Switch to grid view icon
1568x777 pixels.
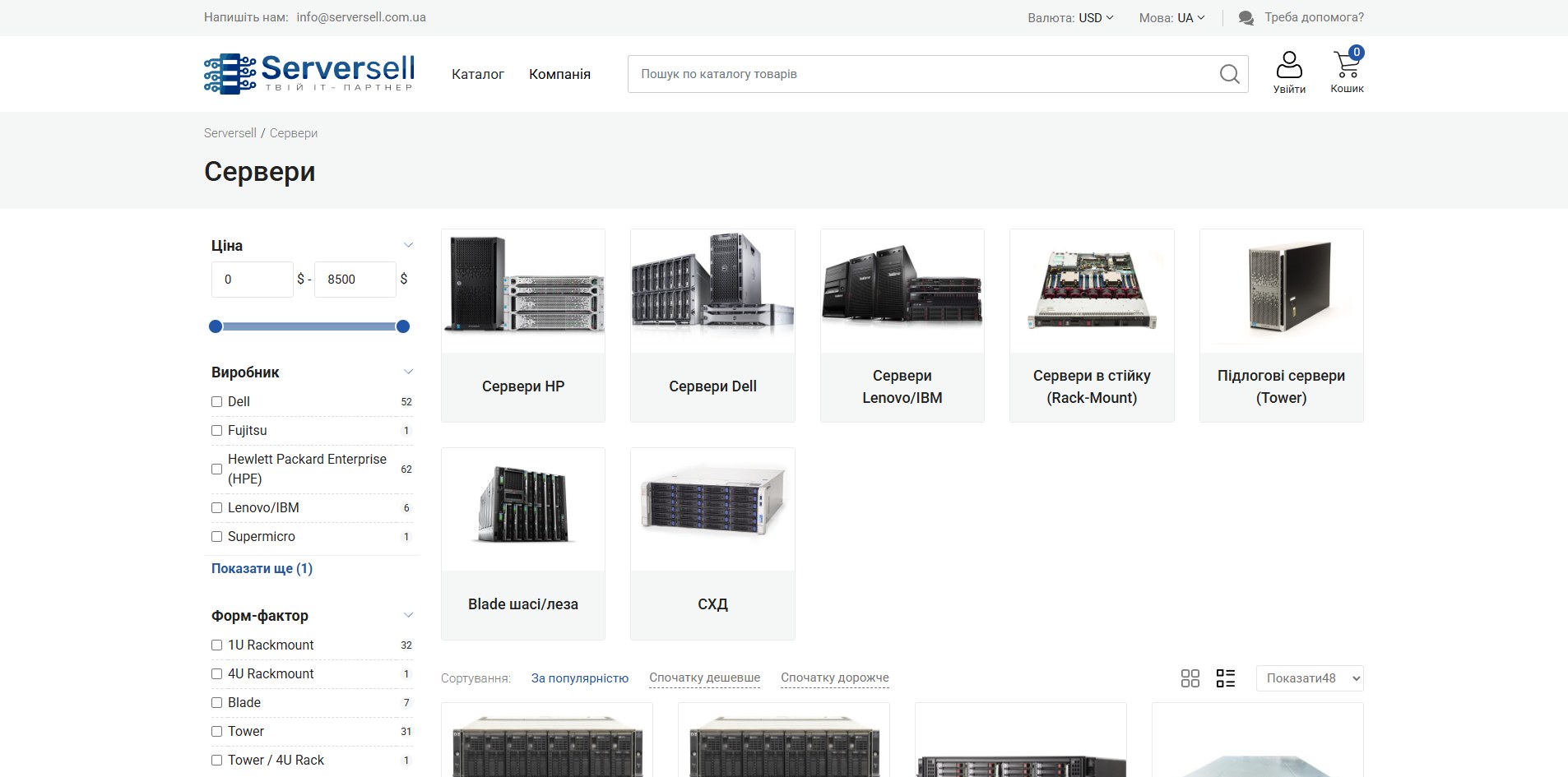click(1190, 678)
